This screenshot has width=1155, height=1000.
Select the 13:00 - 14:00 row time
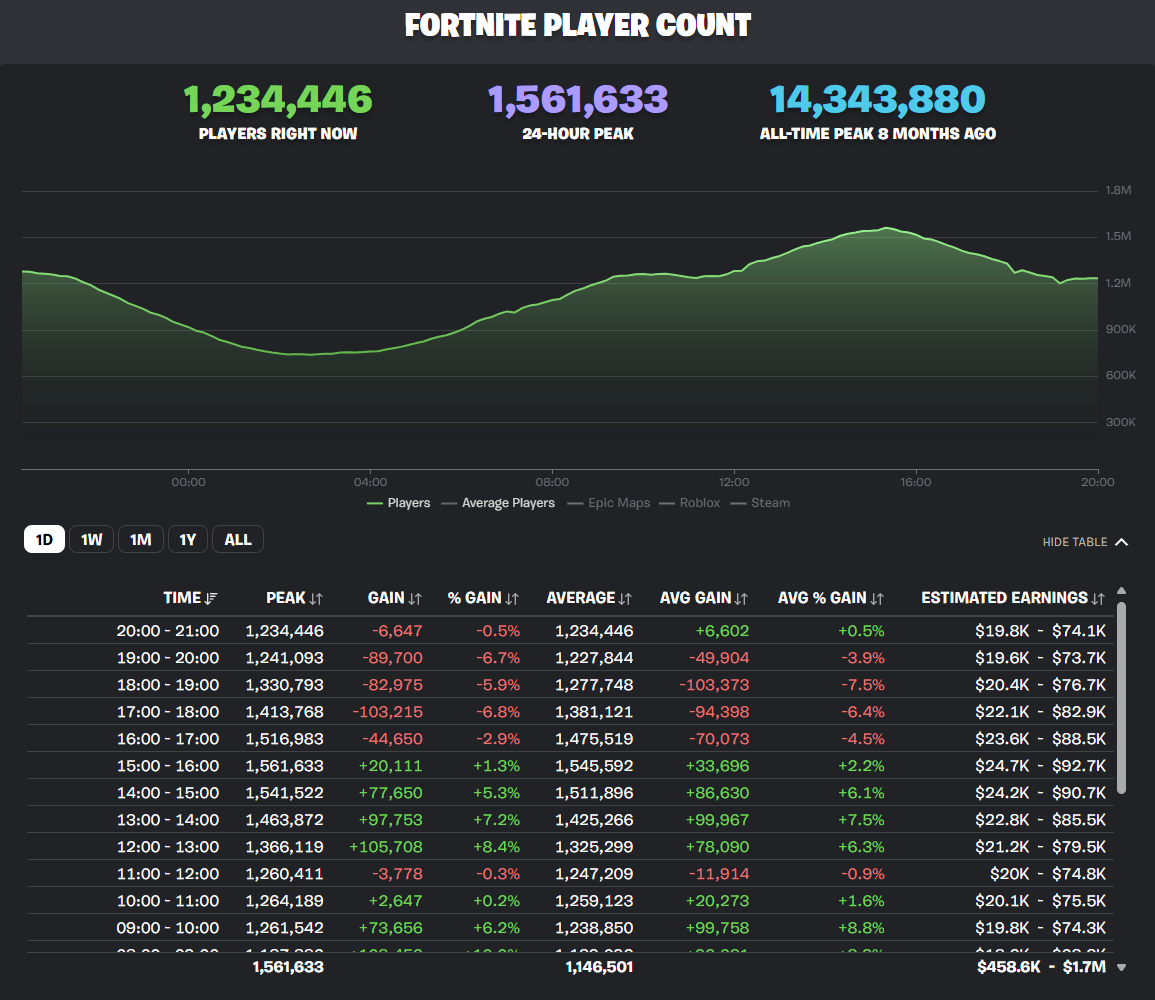(168, 820)
